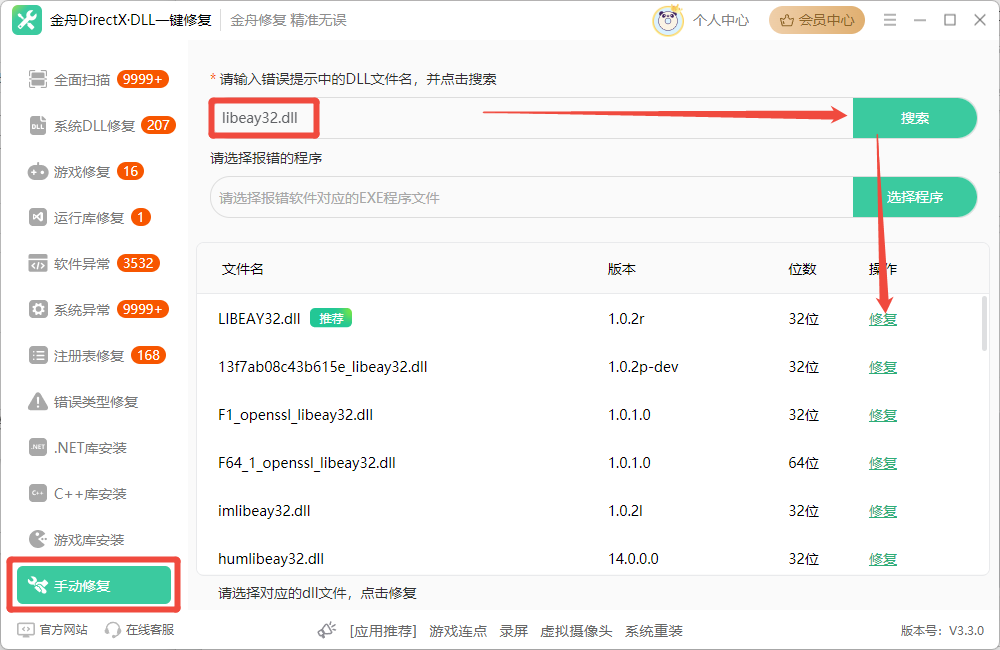Click the app recommendation rocket icon
Image resolution: width=1000 pixels, height=650 pixels.
coord(327,630)
